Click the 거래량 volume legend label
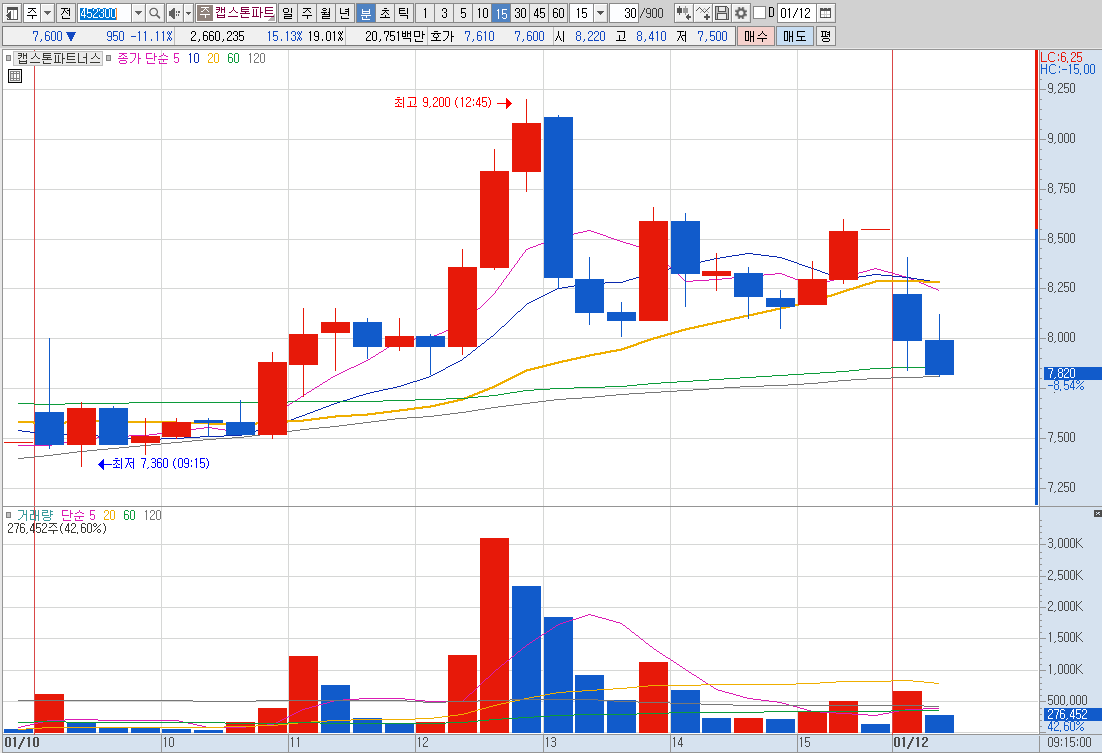The width and height of the screenshot is (1102, 753). click(34, 515)
